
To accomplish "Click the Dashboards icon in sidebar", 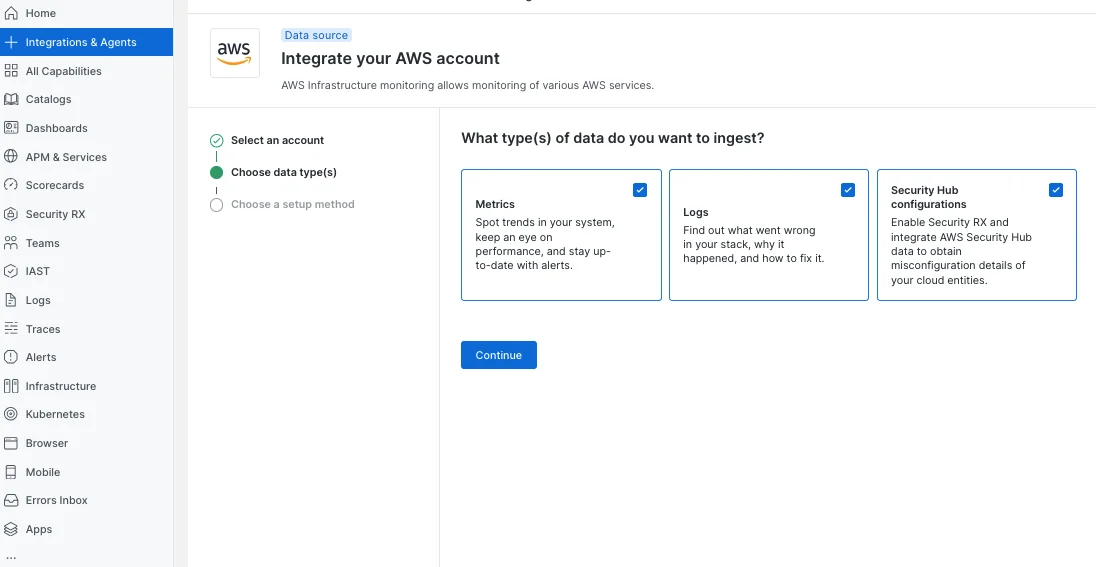I will pos(11,128).
